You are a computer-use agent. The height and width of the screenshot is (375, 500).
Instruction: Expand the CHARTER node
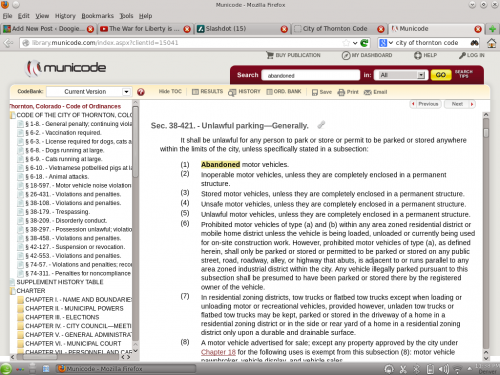pos(31,291)
